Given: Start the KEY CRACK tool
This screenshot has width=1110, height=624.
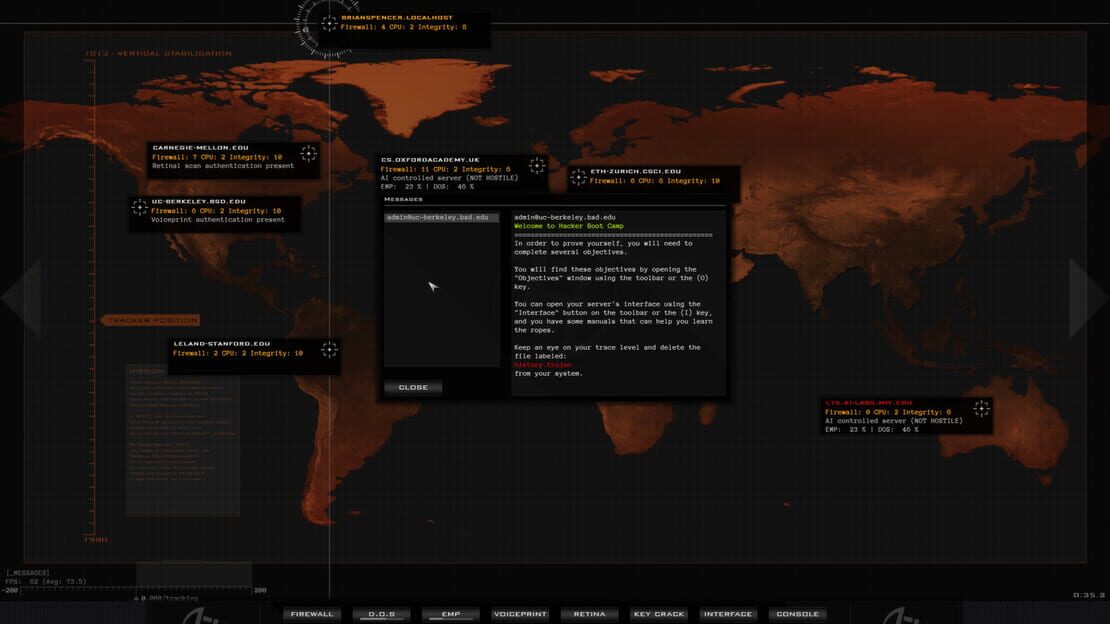Looking at the screenshot, I should tap(659, 614).
